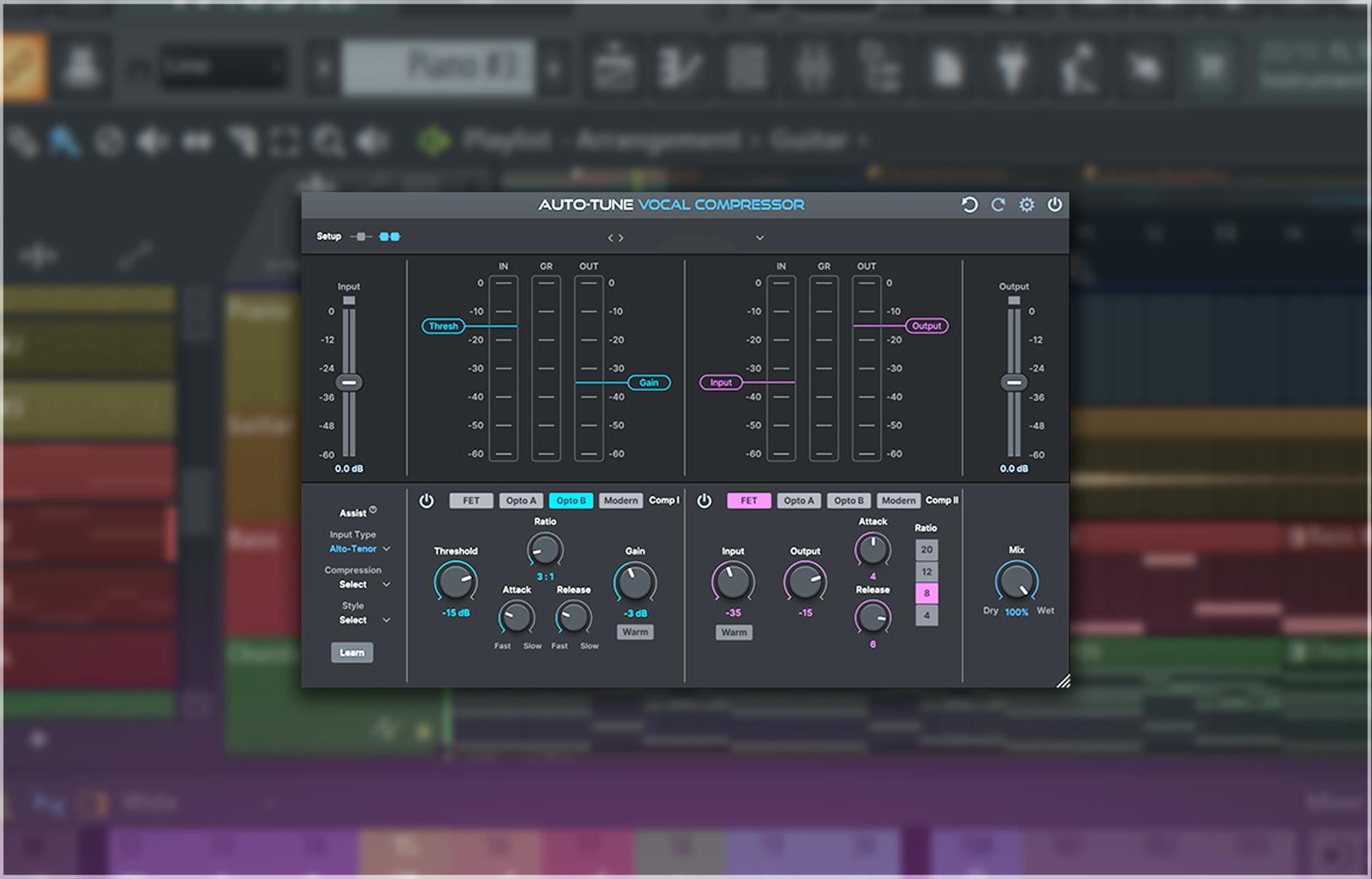Screen dimensions: 1372x879
Task: Open the Compression Select dropdown
Action: point(364,585)
